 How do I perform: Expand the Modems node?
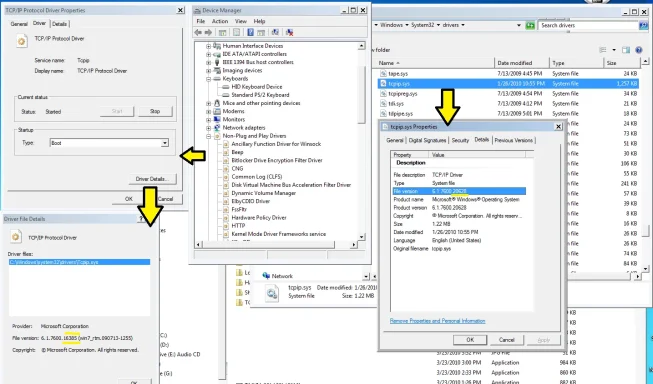pyautogui.click(x=208, y=112)
